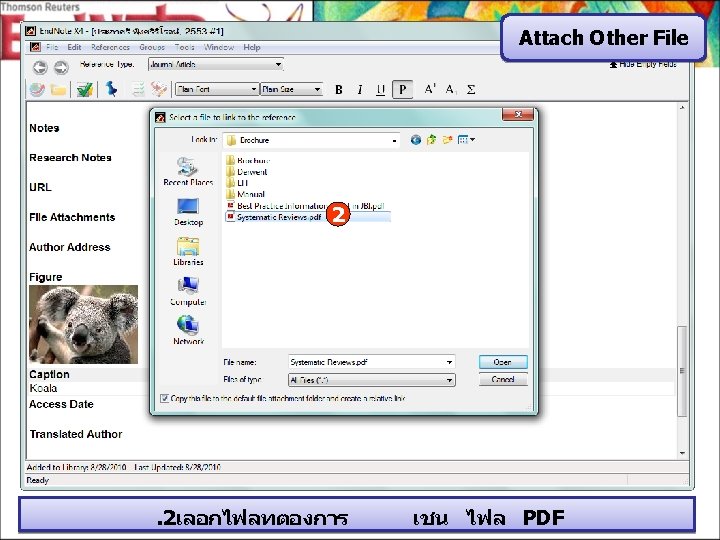Click the koala figure thumbnail
This screenshot has height=540, width=720.
(x=83, y=324)
